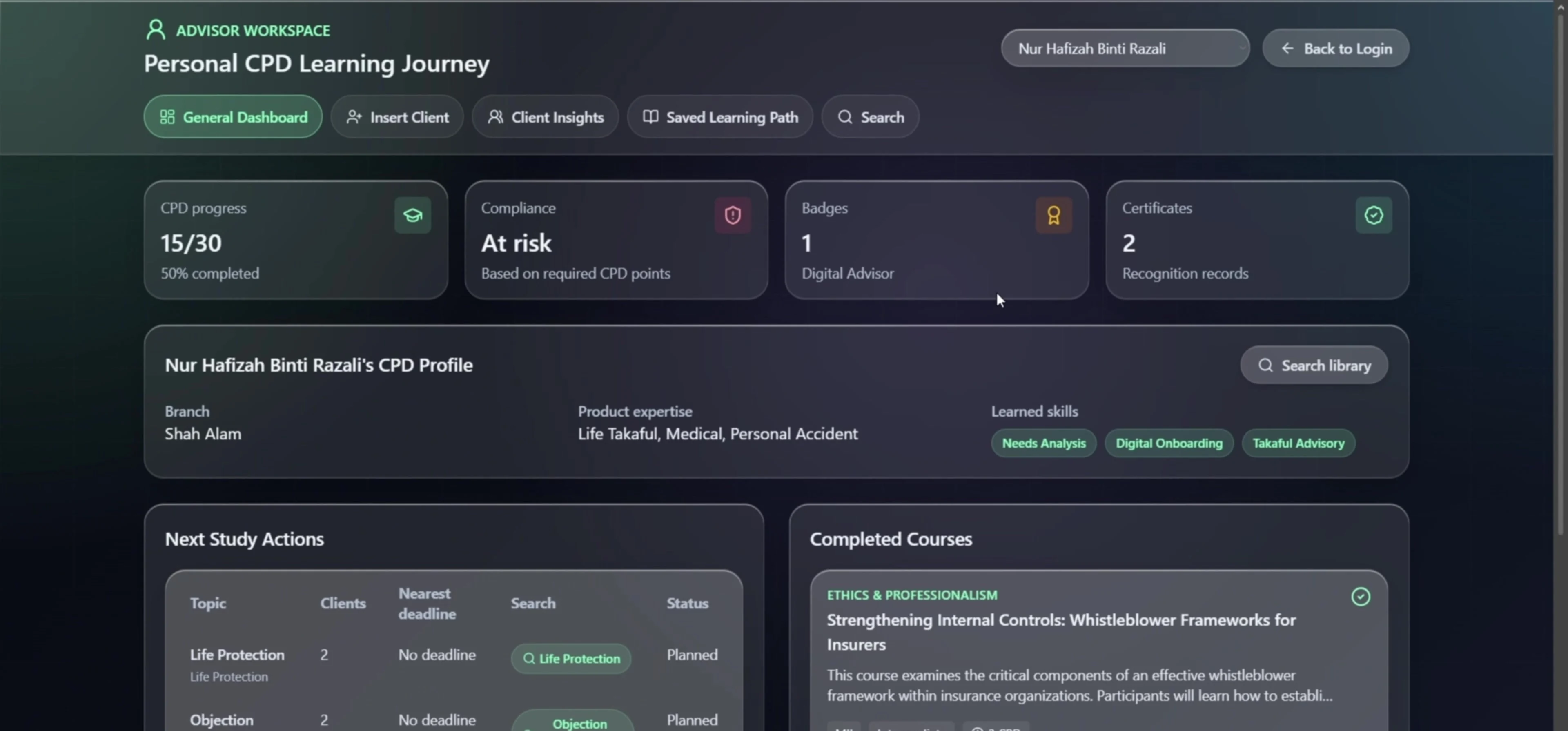This screenshot has height=731, width=1568.
Task: Click Planned status for Objection row
Action: (692, 720)
